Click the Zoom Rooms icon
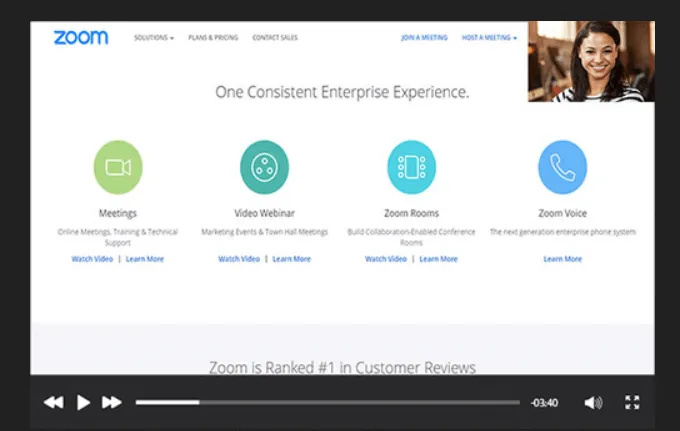 tap(411, 167)
